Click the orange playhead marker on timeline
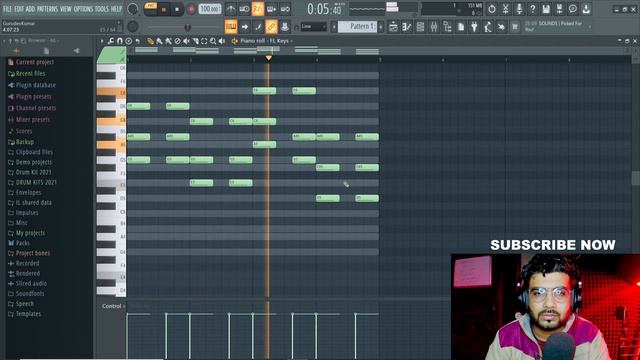Viewport: 640px width, 360px height. pyautogui.click(x=269, y=58)
